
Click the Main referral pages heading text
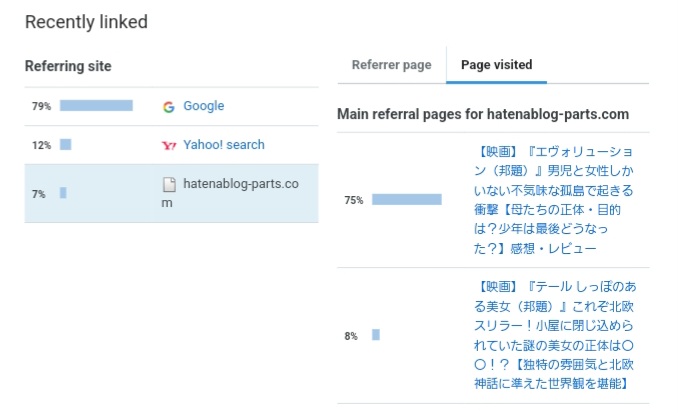pos(483,114)
